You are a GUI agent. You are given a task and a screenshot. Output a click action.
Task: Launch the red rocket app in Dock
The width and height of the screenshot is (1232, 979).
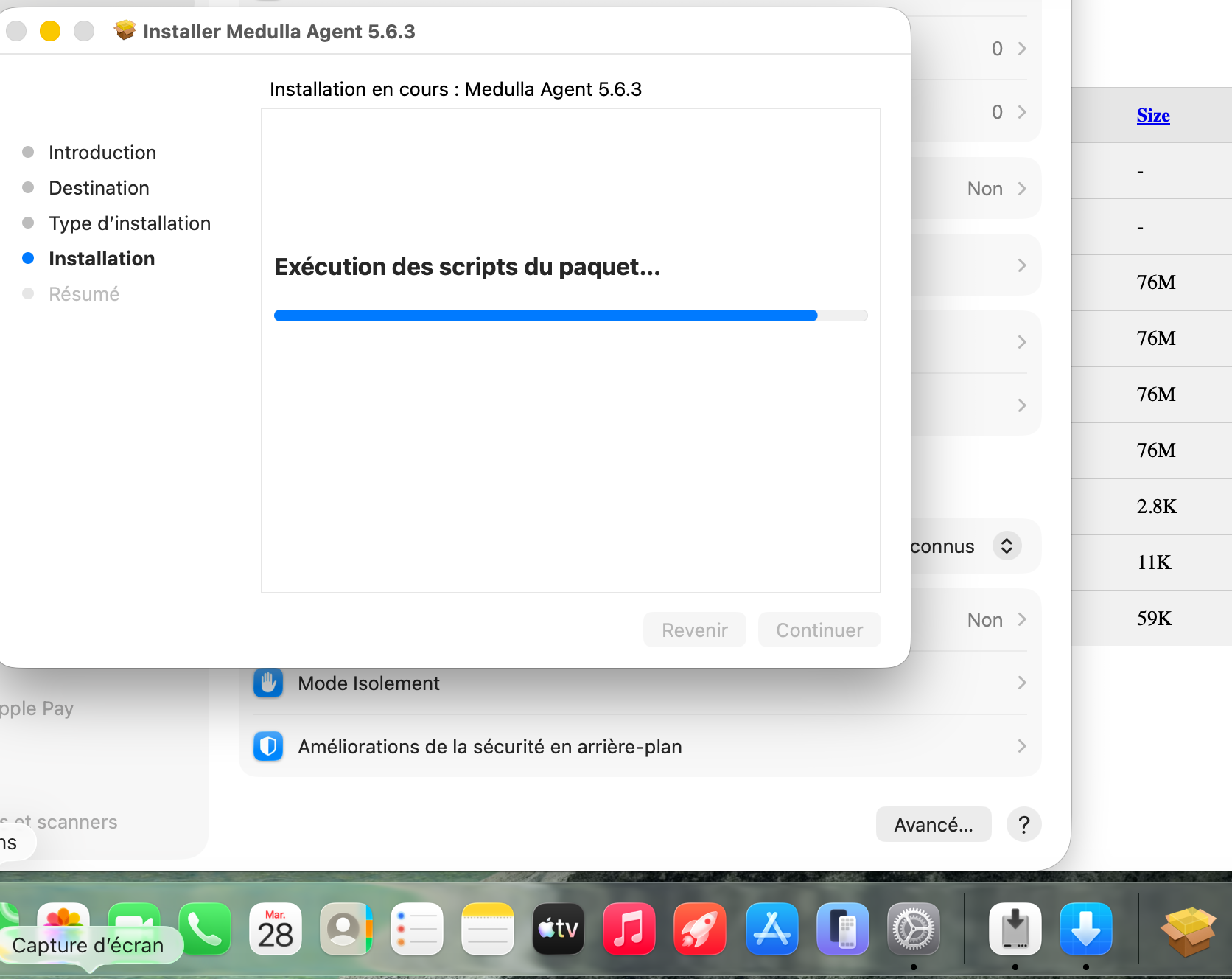pos(700,929)
